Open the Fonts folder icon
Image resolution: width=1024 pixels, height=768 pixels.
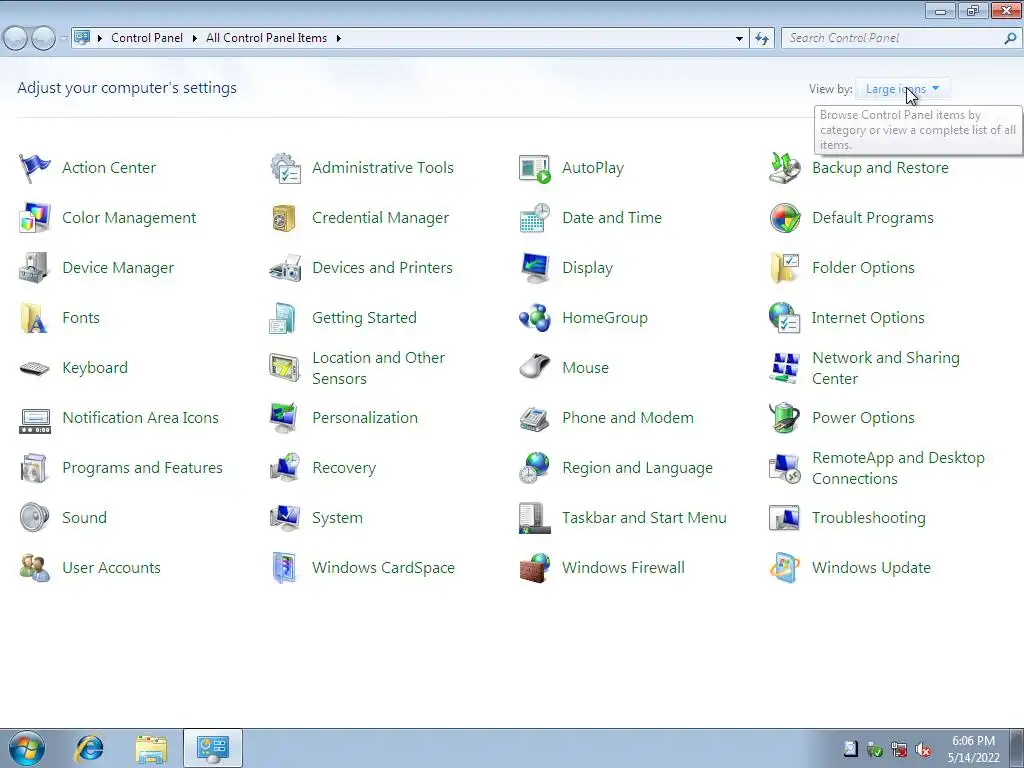tap(34, 318)
